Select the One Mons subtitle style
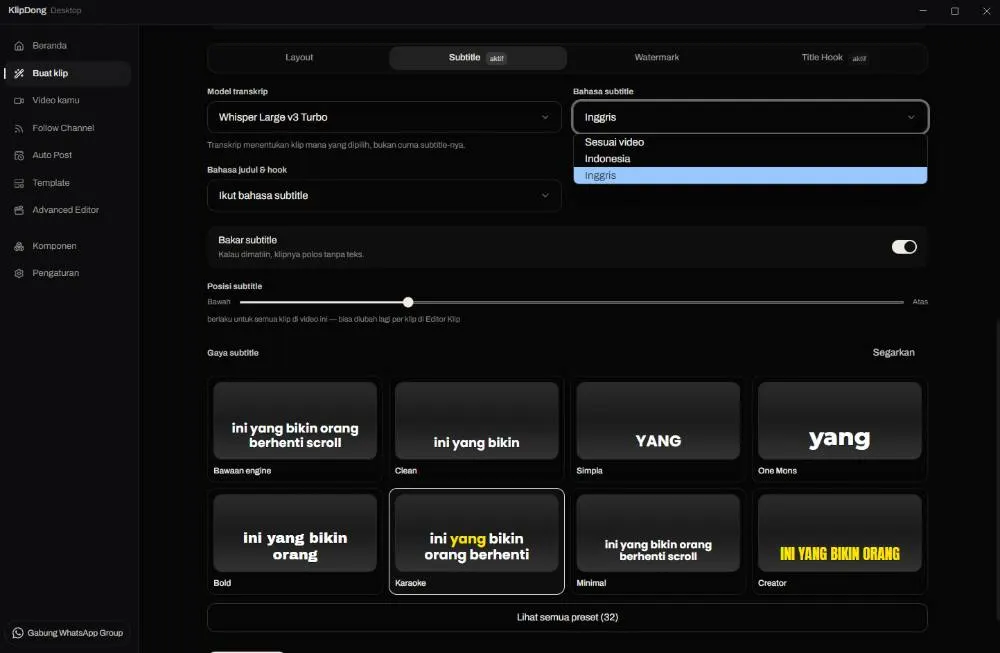The height and width of the screenshot is (653, 1000). [x=839, y=429]
